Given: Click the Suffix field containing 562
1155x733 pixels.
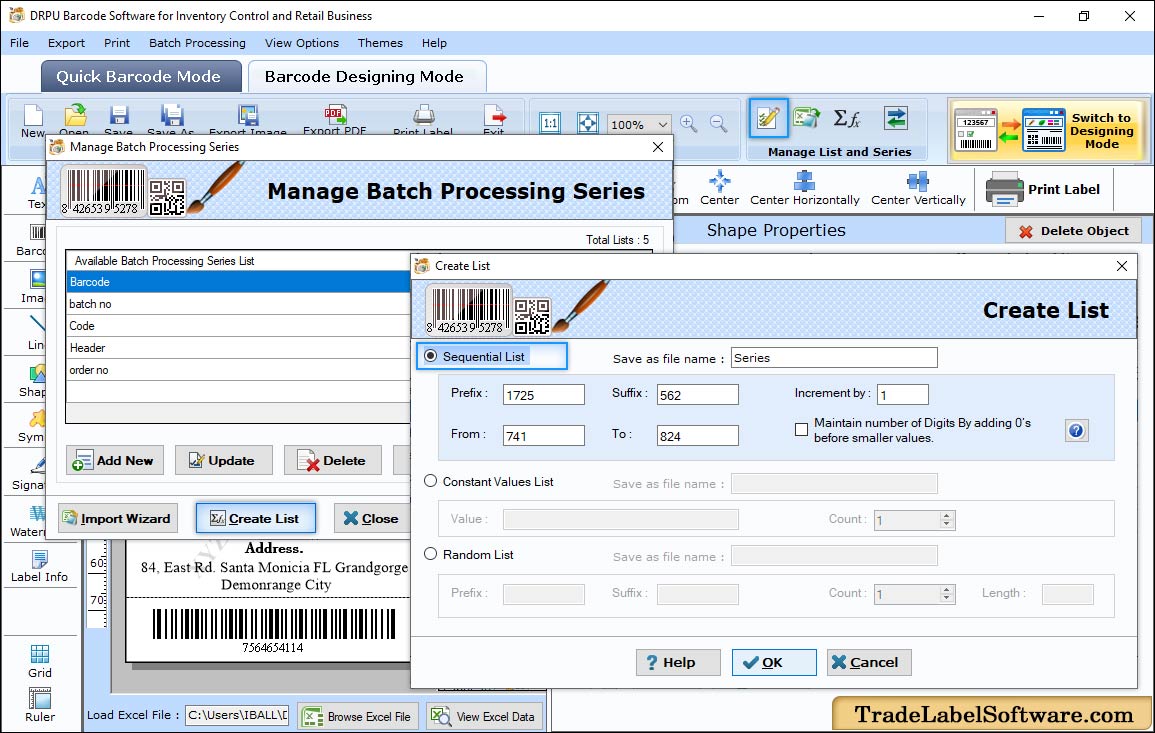Looking at the screenshot, I should coord(698,395).
